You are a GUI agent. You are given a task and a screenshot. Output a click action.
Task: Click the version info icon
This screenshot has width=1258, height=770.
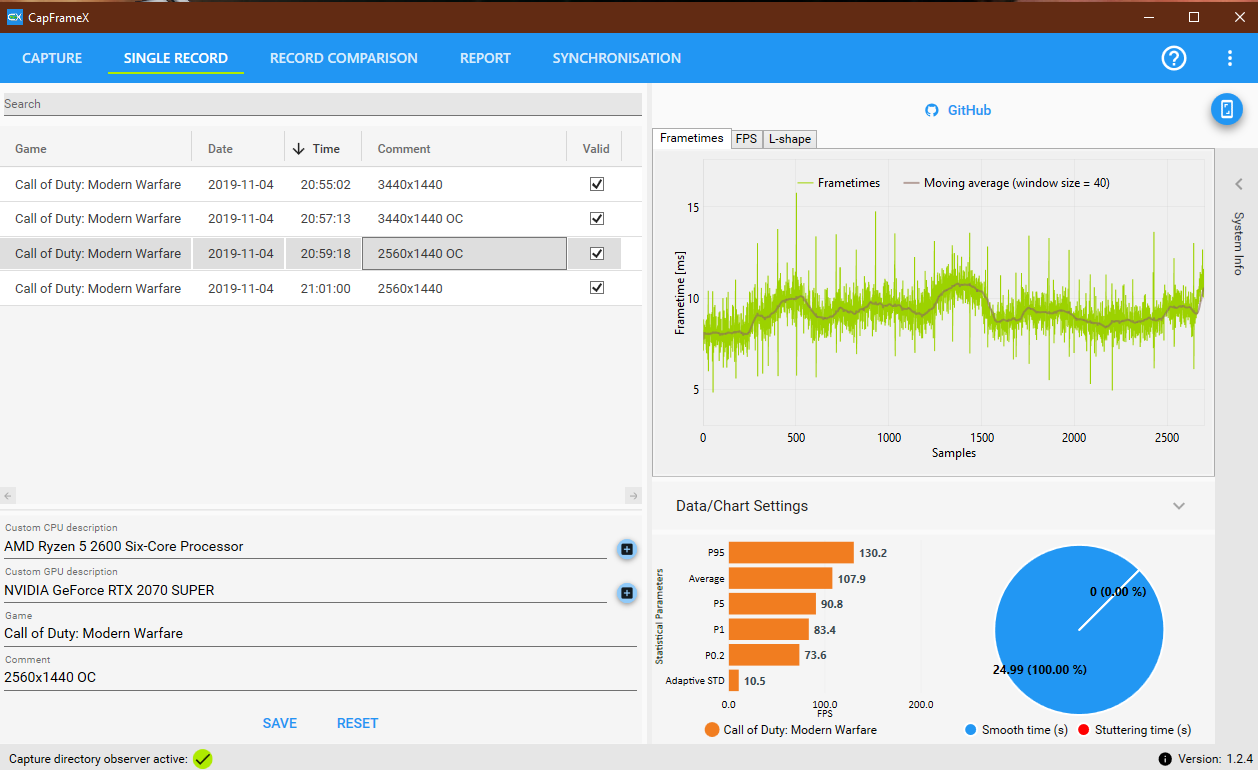pyautogui.click(x=1164, y=759)
